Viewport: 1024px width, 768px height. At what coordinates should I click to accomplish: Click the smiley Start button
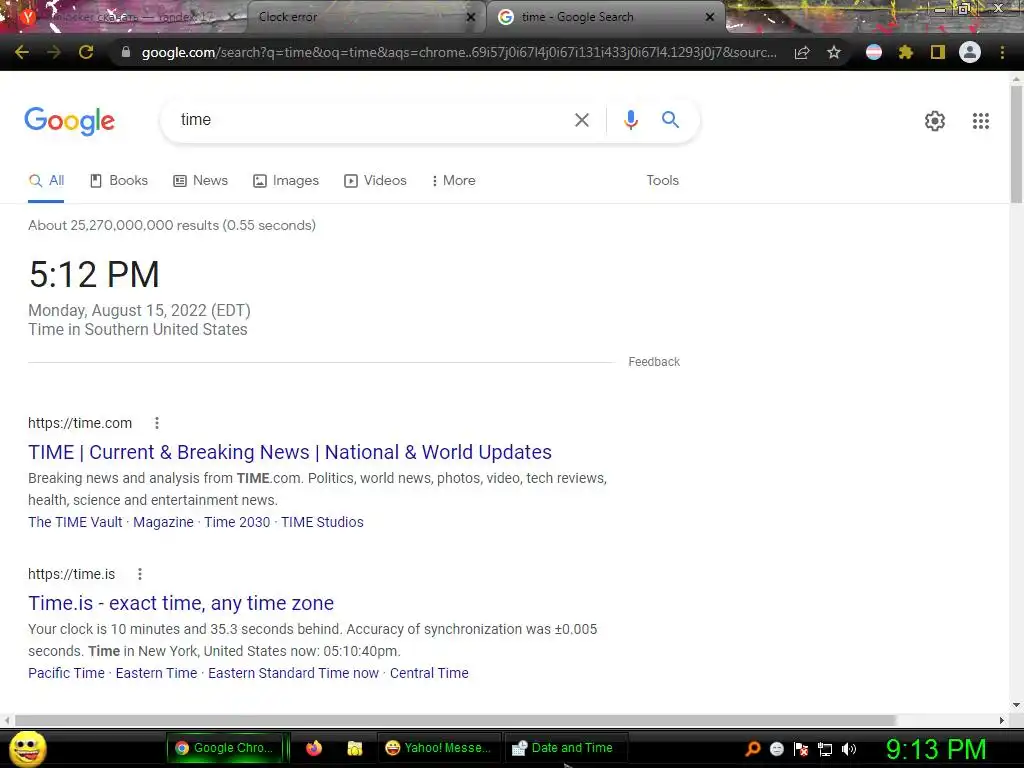pos(28,748)
